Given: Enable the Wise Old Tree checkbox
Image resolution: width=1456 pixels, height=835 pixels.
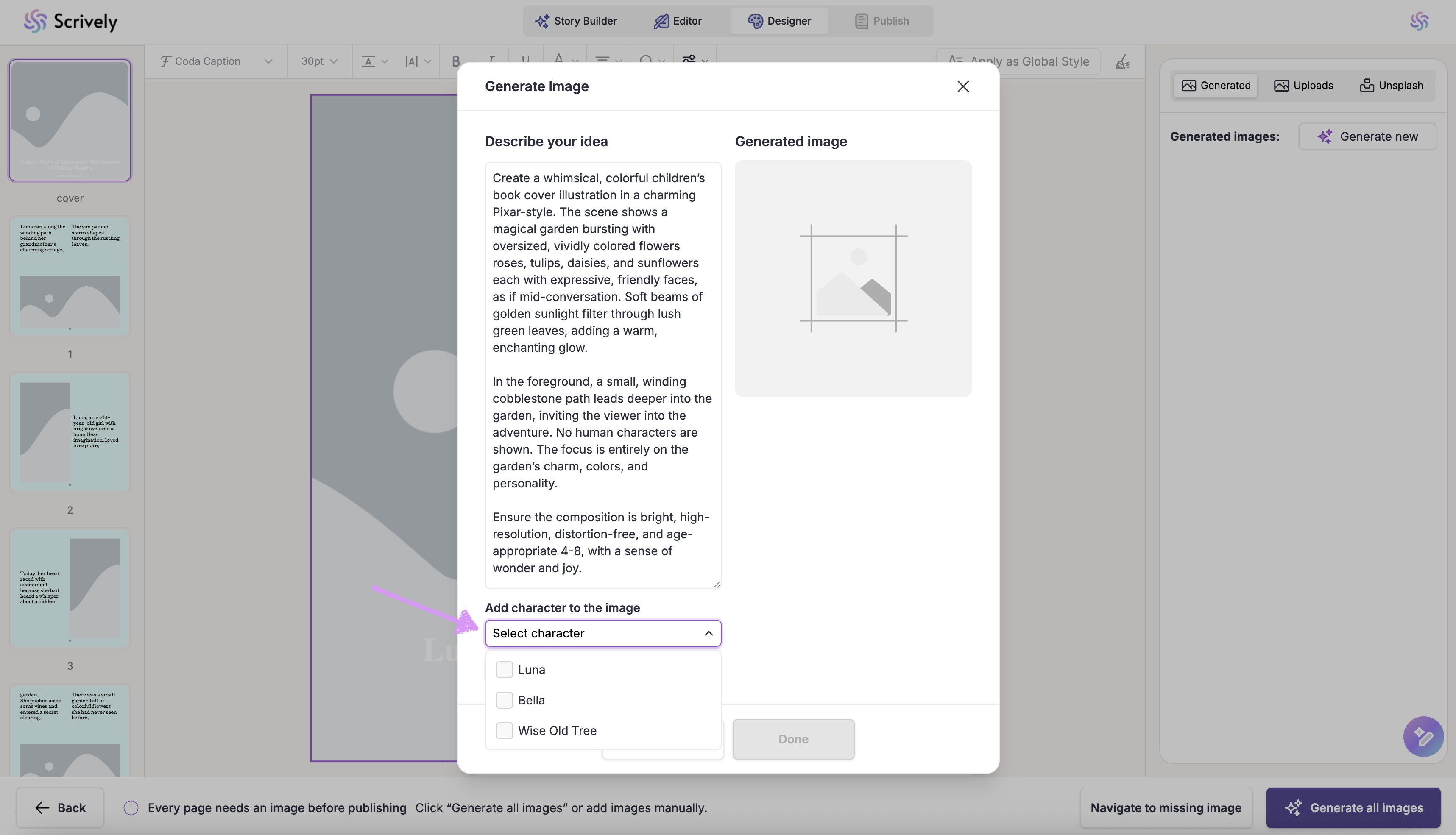Looking at the screenshot, I should point(504,731).
